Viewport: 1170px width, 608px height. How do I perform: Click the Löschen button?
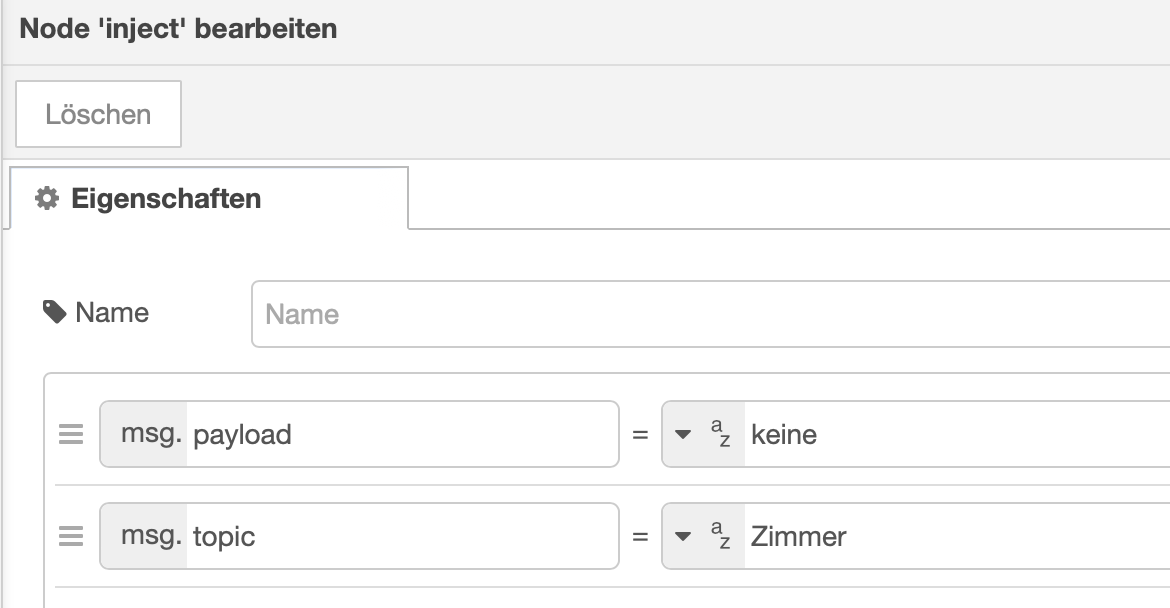pos(98,114)
